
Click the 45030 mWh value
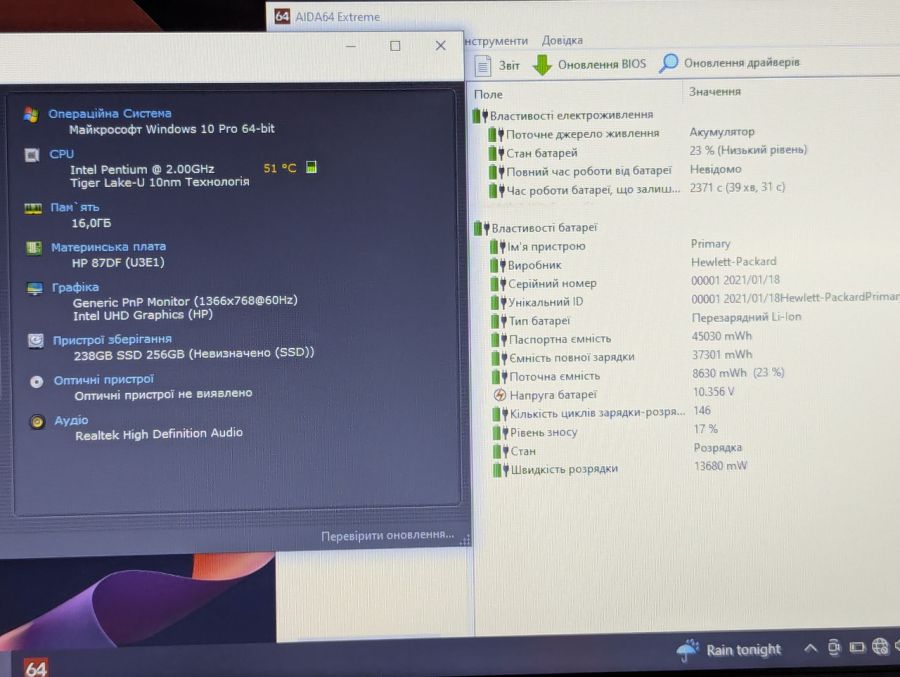click(x=721, y=336)
